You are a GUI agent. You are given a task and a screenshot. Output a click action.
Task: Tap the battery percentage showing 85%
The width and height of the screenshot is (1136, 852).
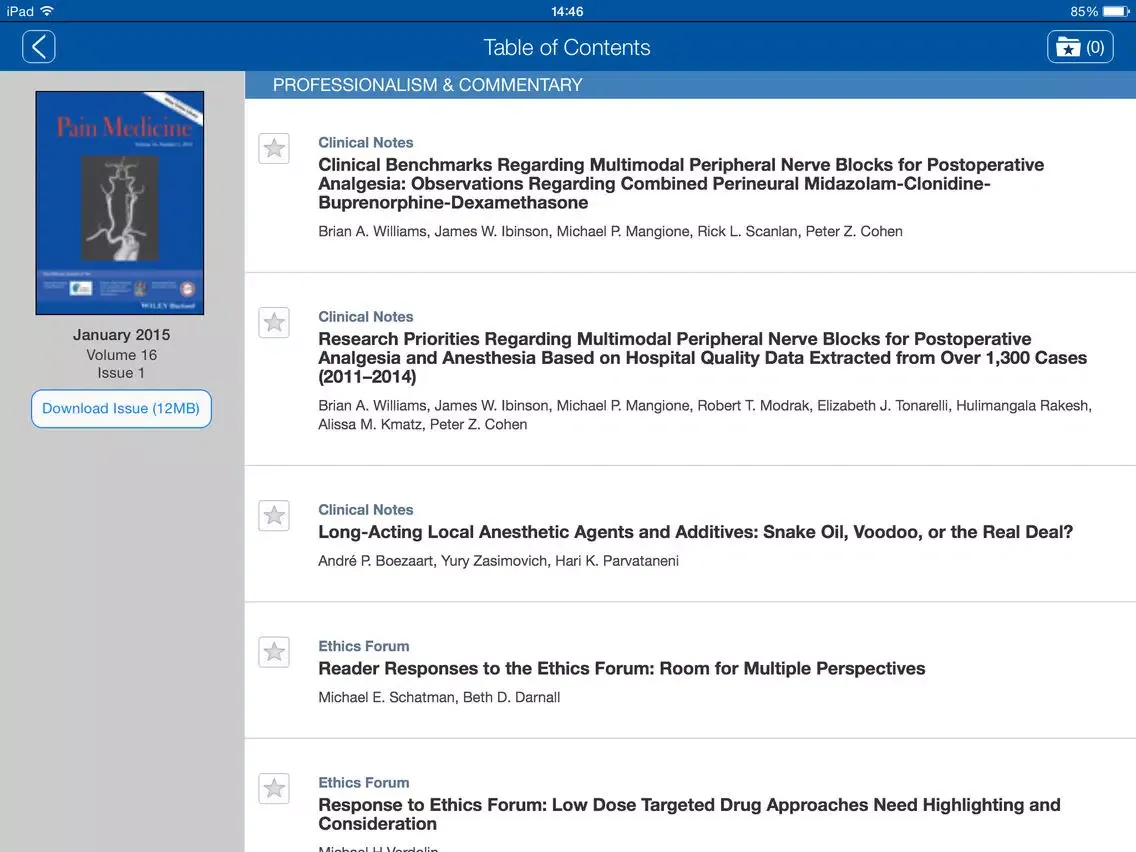click(x=1085, y=11)
